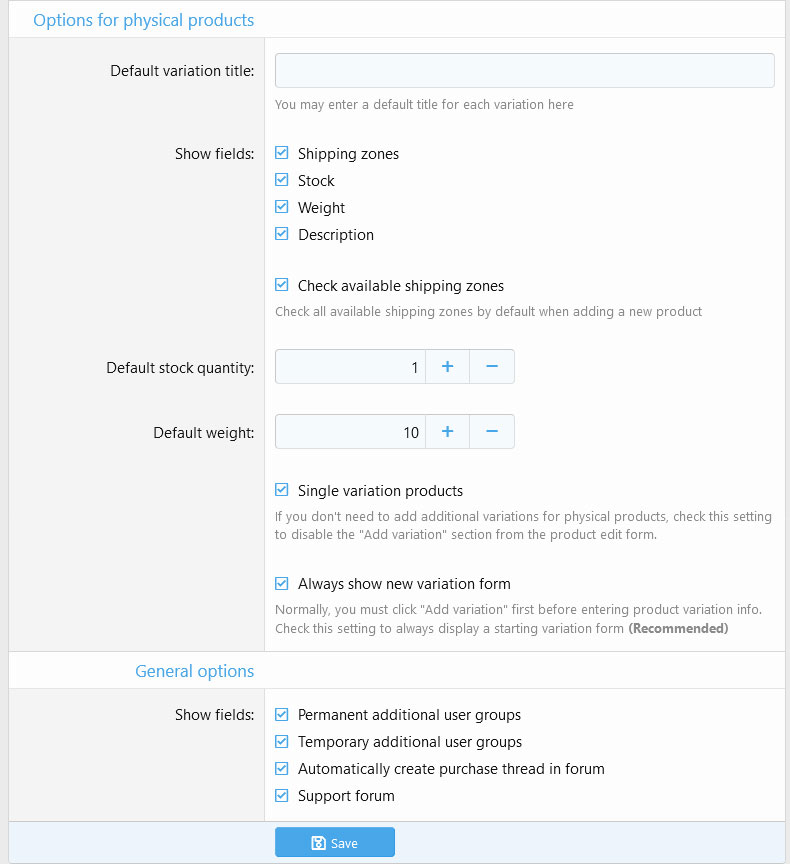The width and height of the screenshot is (790, 864).
Task: Click the Save button
Action: (335, 843)
